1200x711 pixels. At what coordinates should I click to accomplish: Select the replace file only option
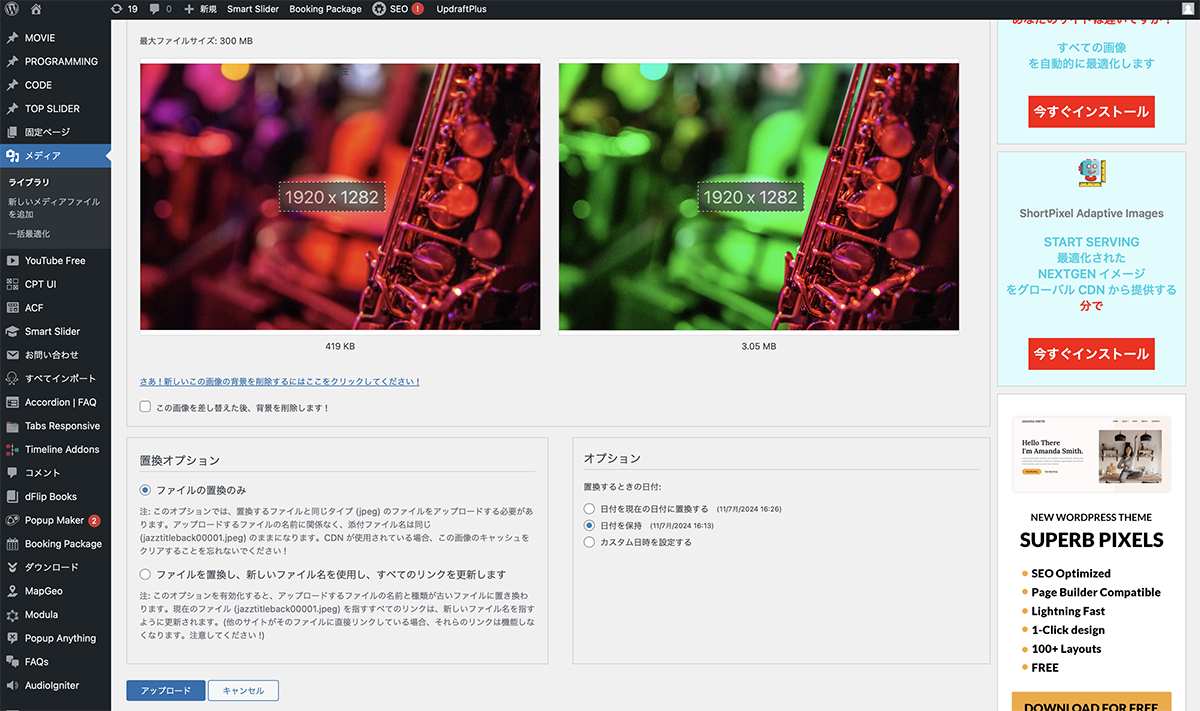pyautogui.click(x=146, y=490)
